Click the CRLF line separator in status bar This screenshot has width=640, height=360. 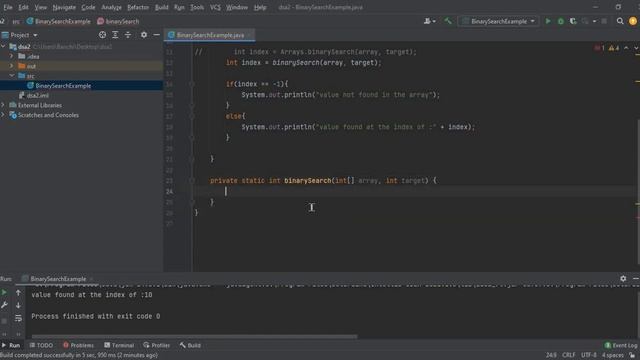(569, 355)
